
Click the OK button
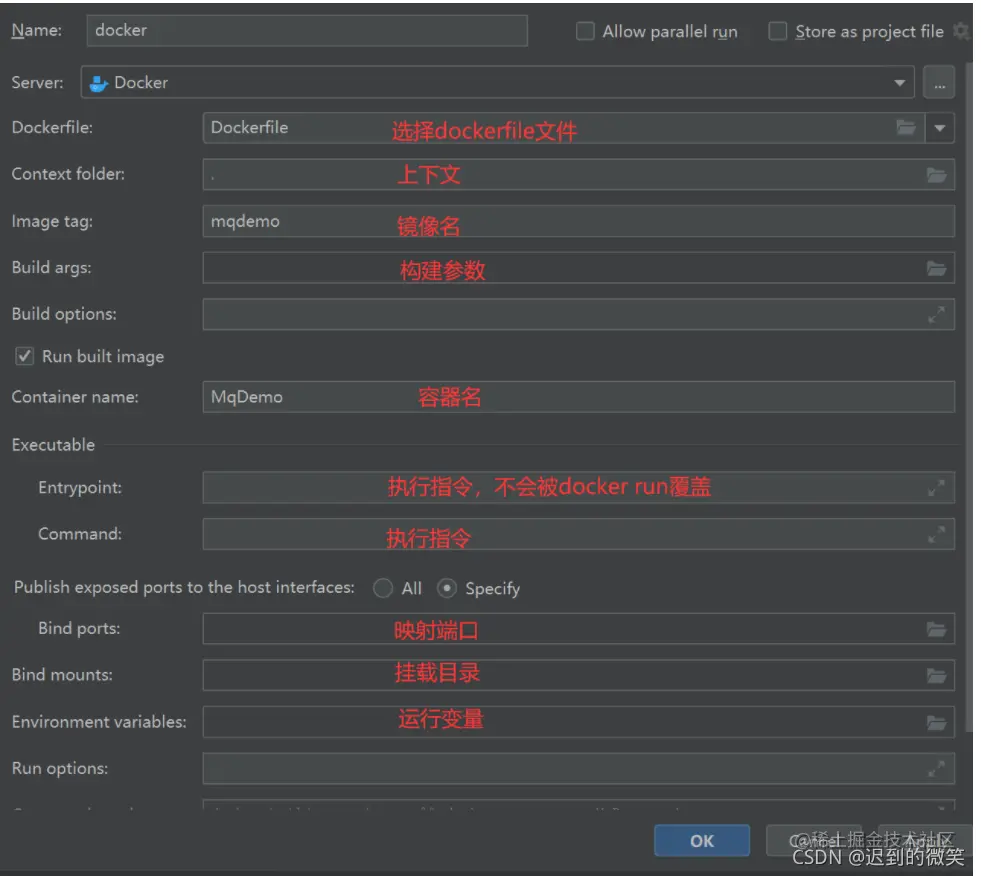tap(701, 841)
